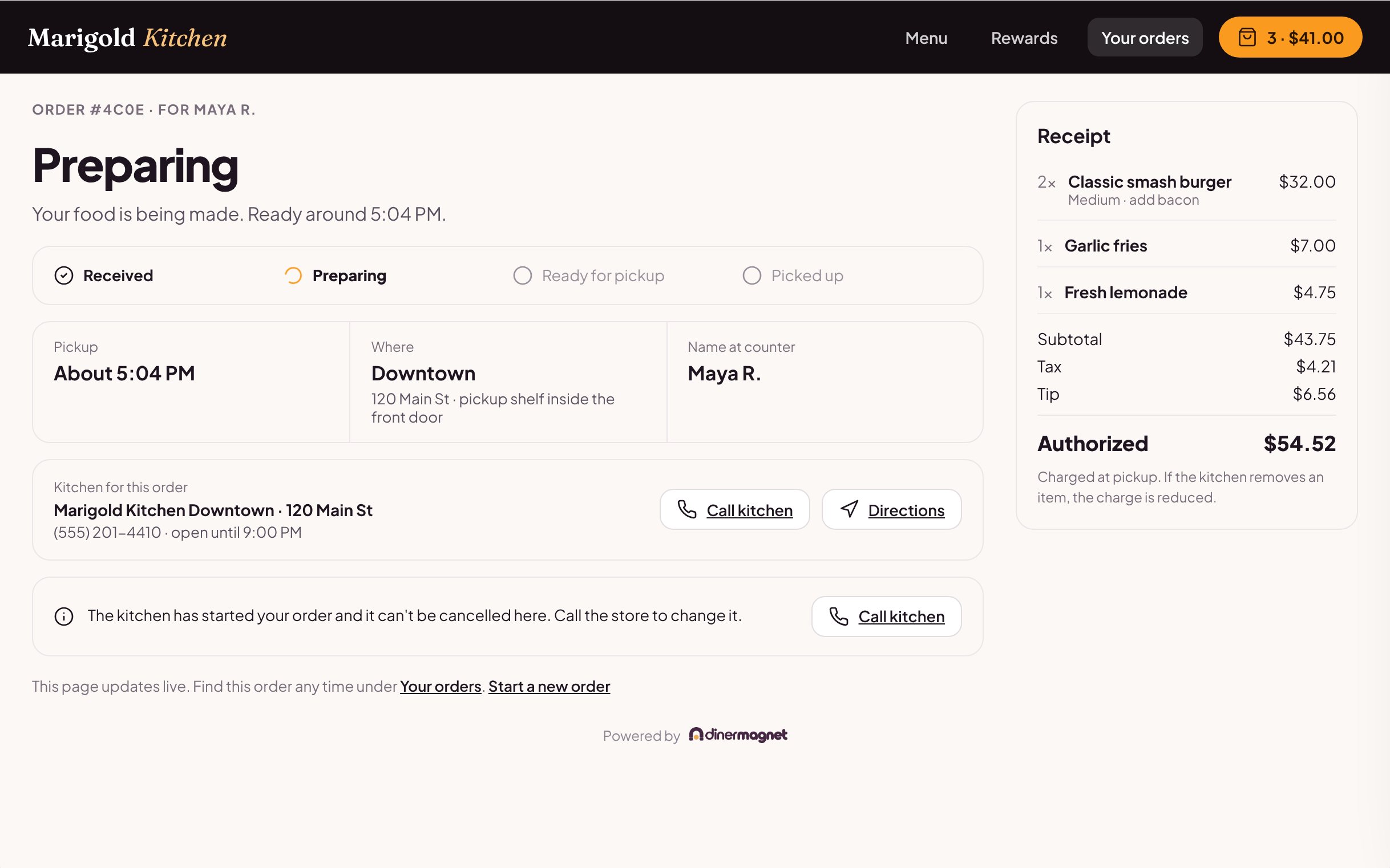
Task: Select the phone number (555) 201-4410 line
Action: click(x=177, y=532)
